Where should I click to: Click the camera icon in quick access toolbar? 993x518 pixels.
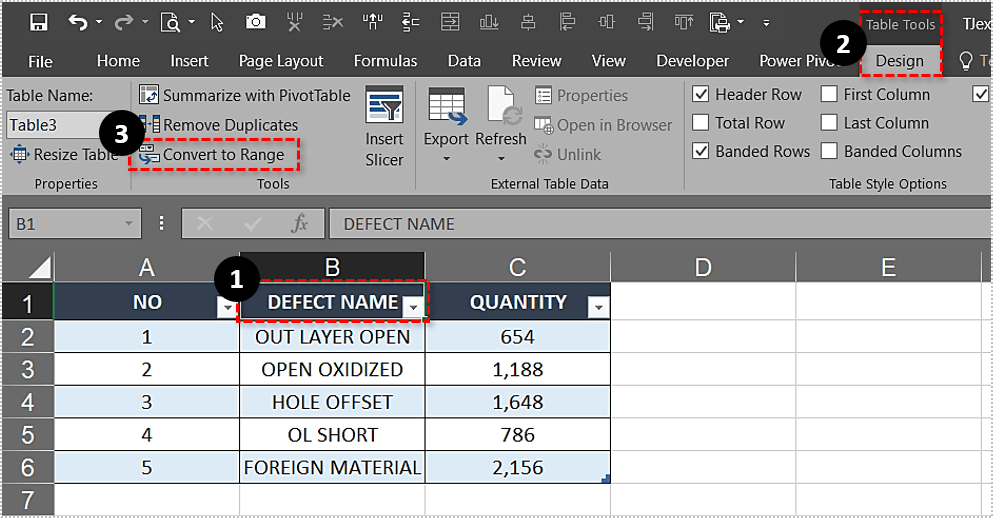pyautogui.click(x=256, y=22)
